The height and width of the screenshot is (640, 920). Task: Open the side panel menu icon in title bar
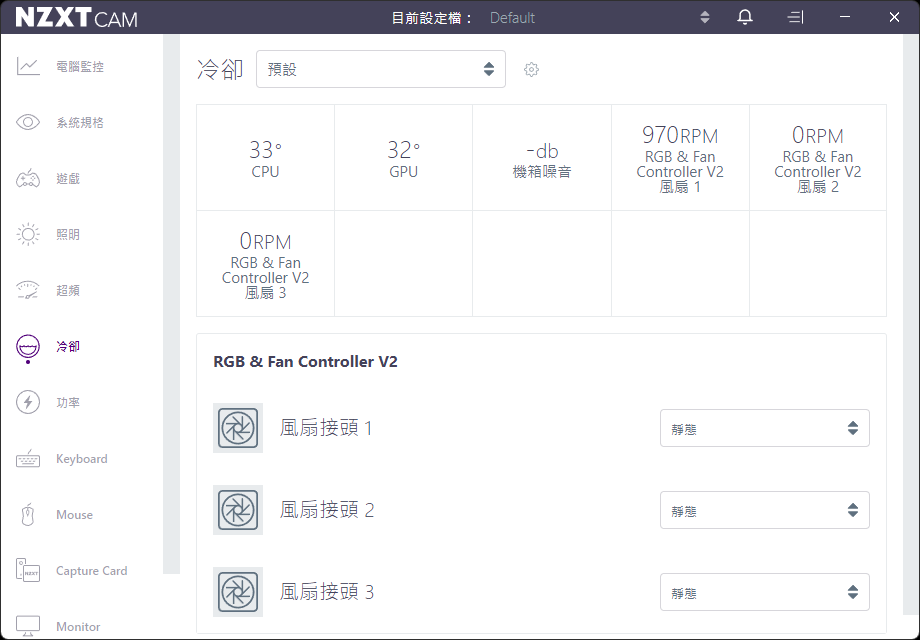(x=795, y=17)
